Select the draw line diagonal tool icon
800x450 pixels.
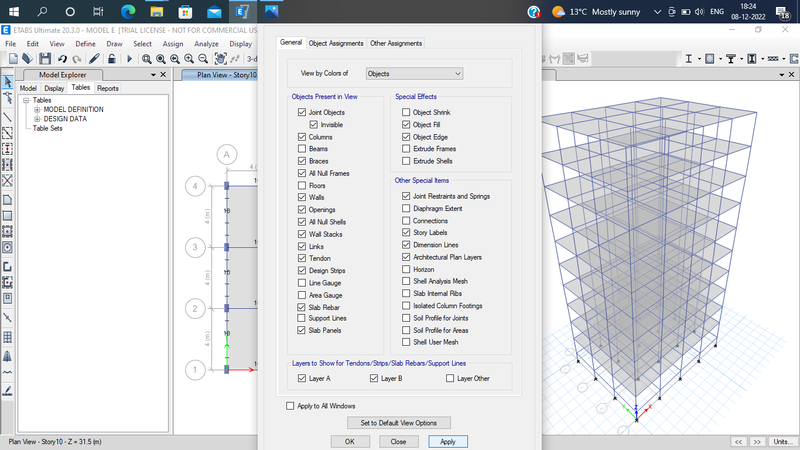pyautogui.click(x=8, y=117)
